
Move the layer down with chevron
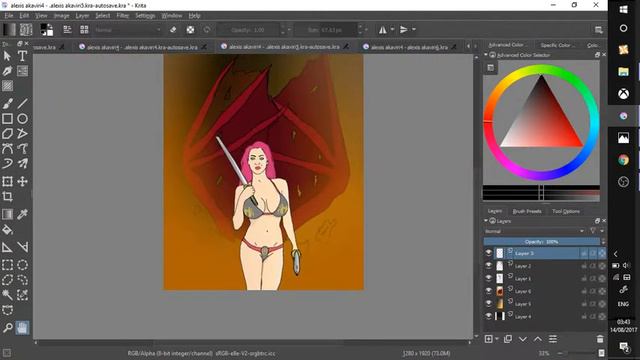(x=523, y=339)
